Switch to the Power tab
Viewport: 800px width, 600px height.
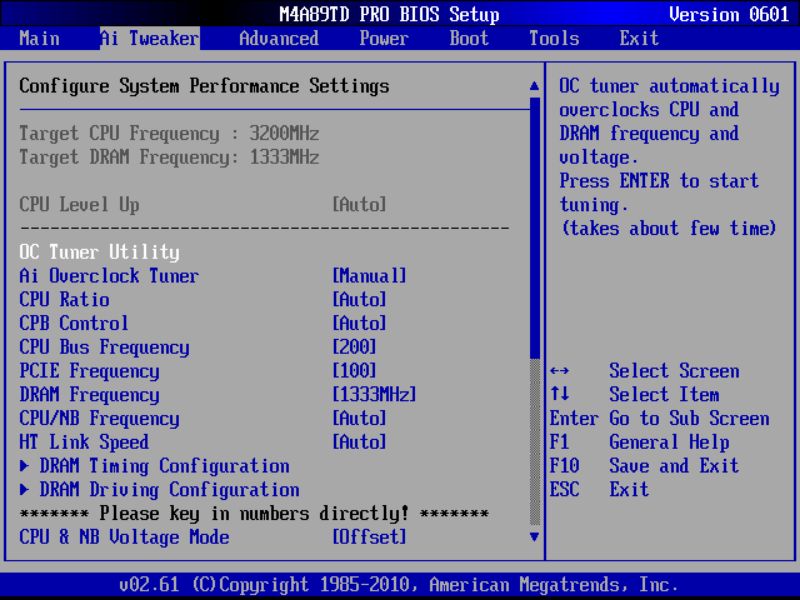383,38
